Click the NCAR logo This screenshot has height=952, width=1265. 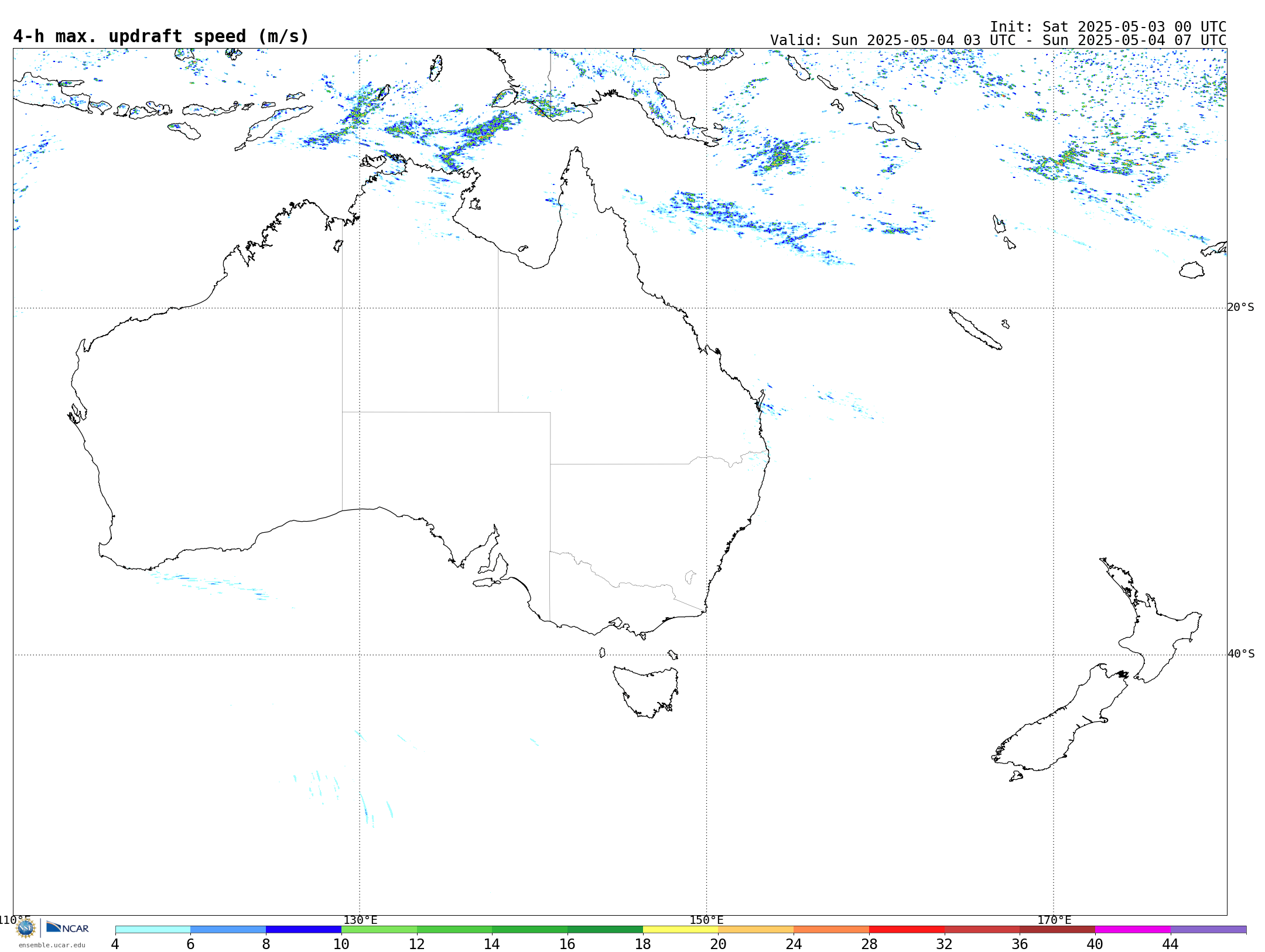pyautogui.click(x=67, y=928)
